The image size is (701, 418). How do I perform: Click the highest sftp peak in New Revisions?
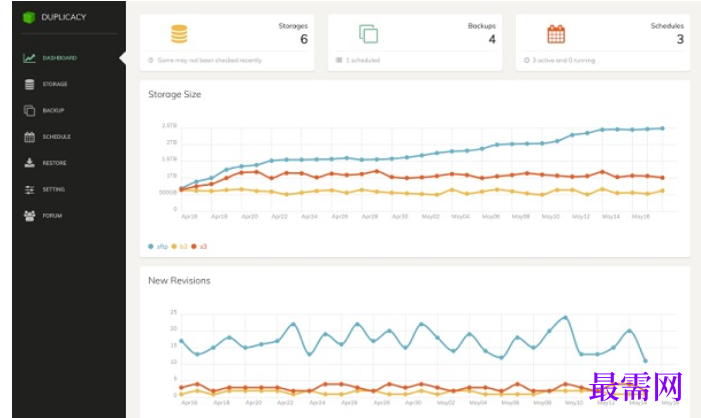pos(566,318)
